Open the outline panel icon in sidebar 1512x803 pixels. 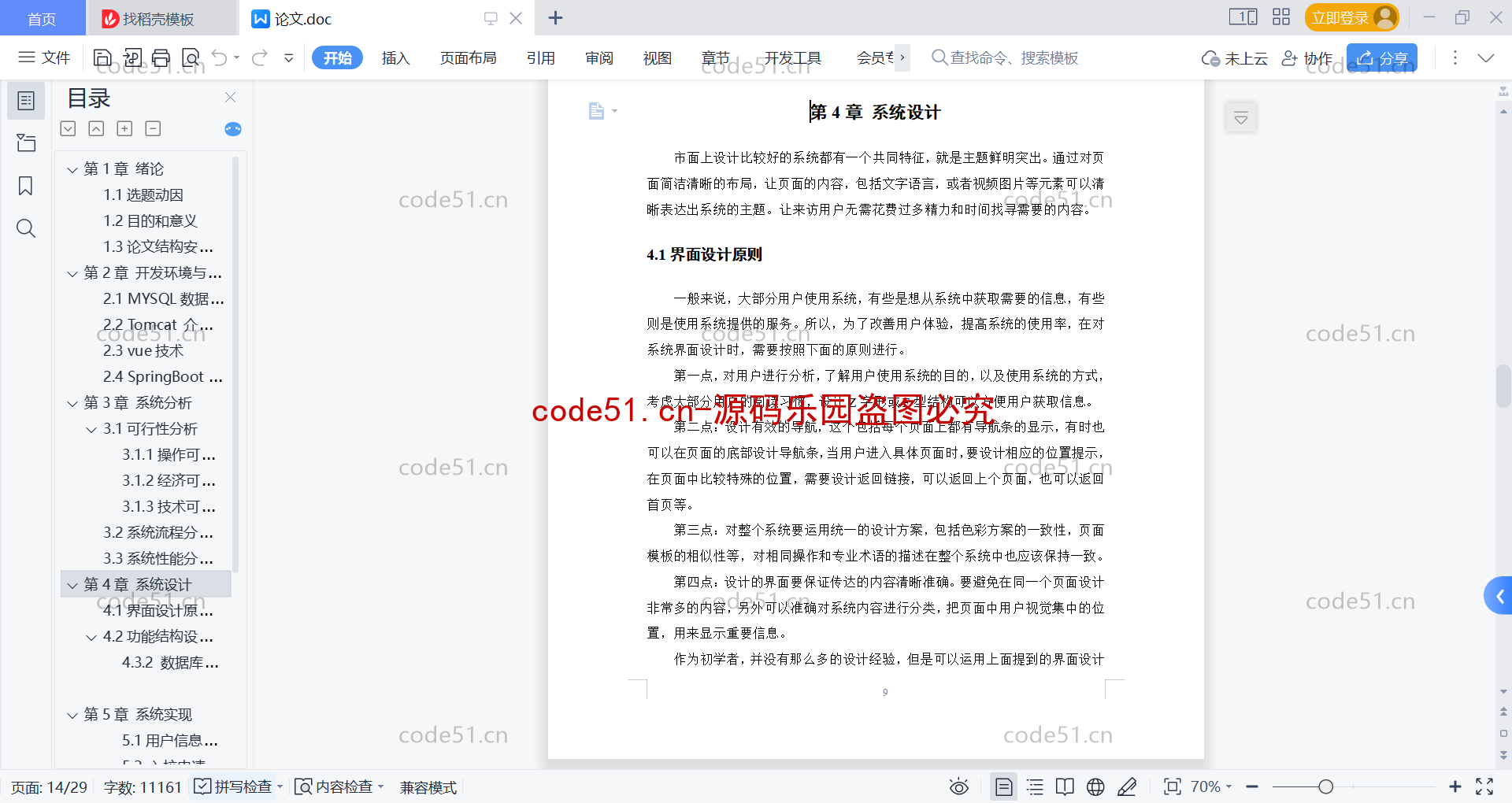[x=26, y=101]
